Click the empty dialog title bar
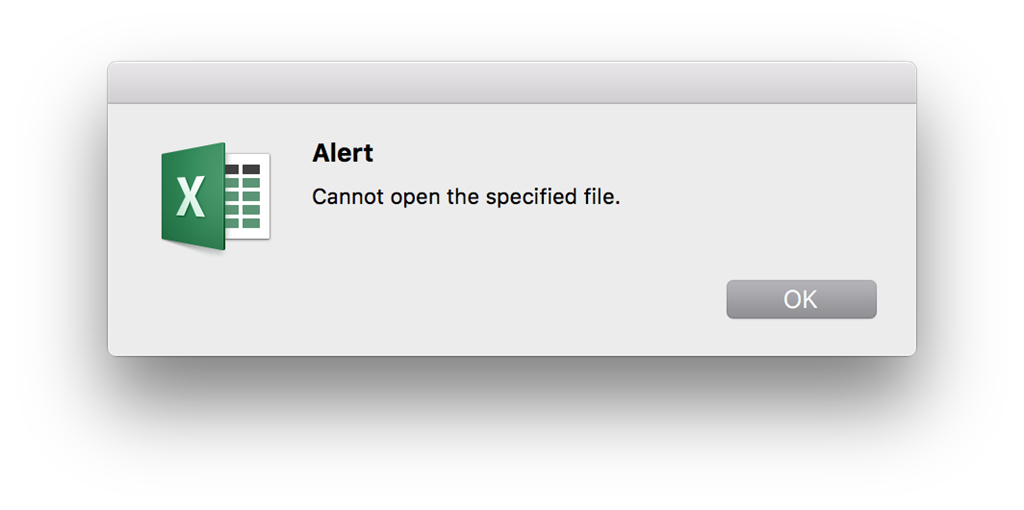The width and height of the screenshot is (1024, 510). tap(512, 82)
